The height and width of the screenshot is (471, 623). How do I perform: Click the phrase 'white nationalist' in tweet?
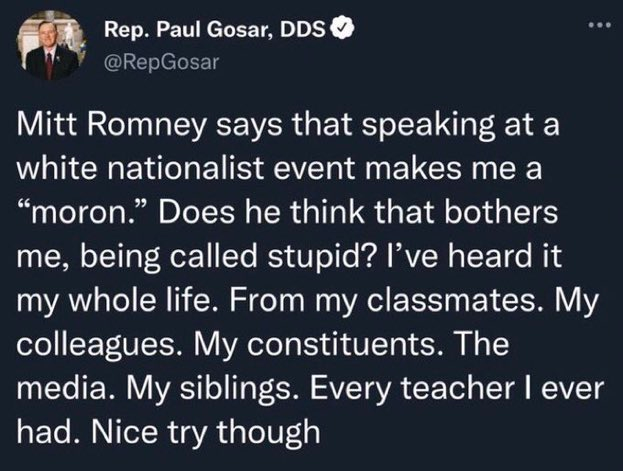(x=140, y=168)
